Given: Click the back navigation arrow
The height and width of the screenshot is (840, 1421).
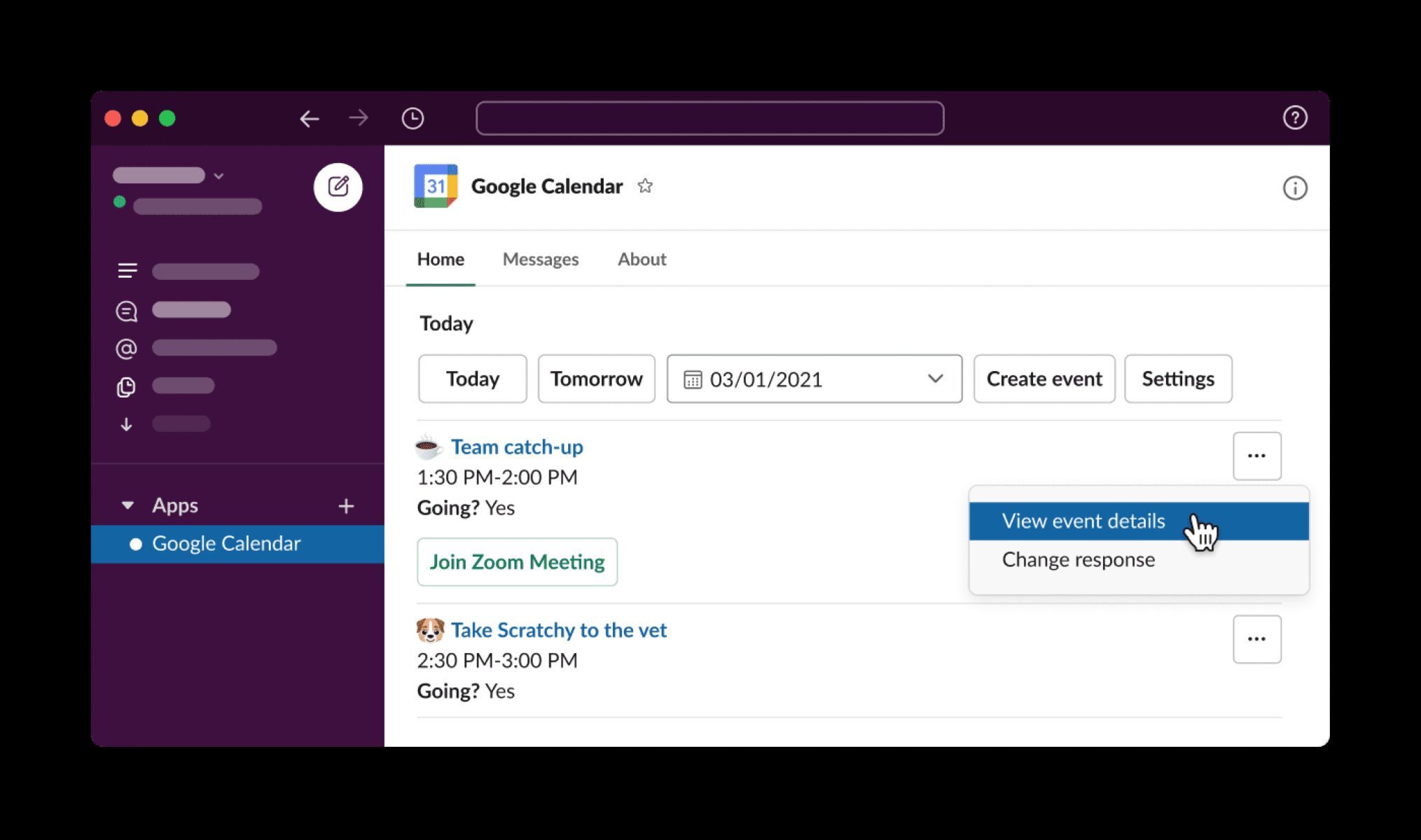Looking at the screenshot, I should pyautogui.click(x=311, y=119).
